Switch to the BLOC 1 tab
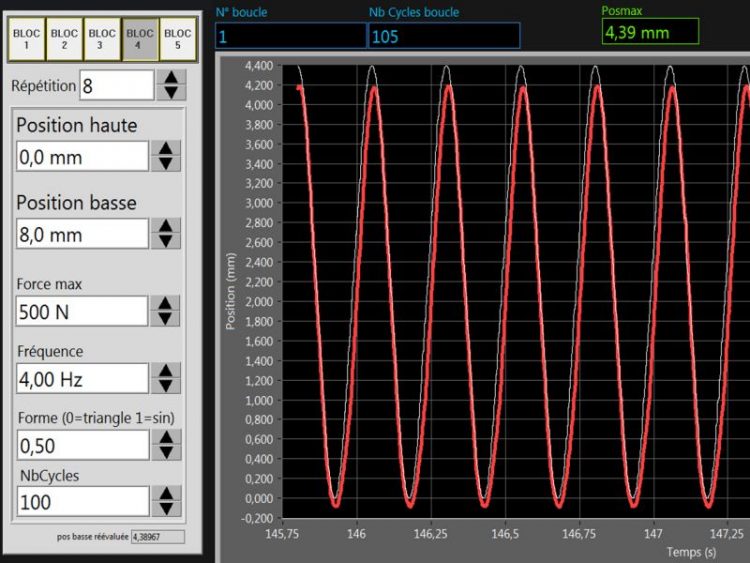Screen dimensions: 750x563 tap(26, 39)
